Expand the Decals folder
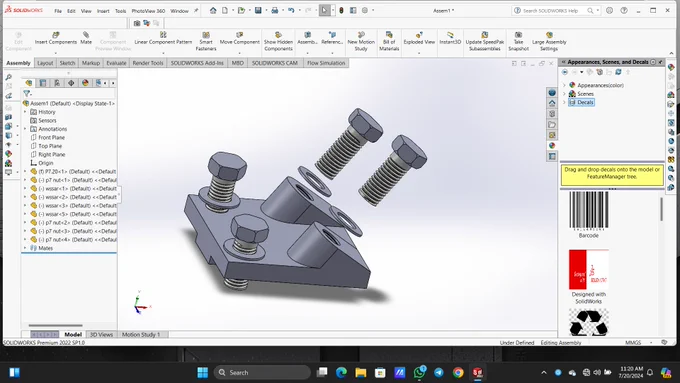The height and width of the screenshot is (383, 680). [564, 102]
